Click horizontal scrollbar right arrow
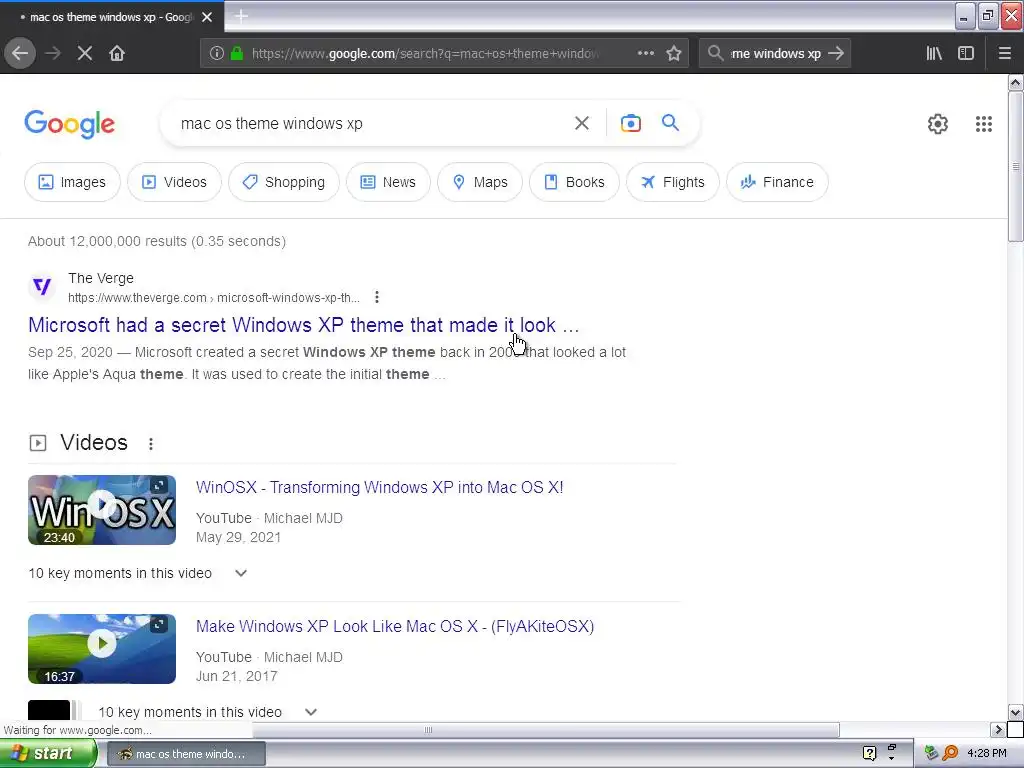 998,729
